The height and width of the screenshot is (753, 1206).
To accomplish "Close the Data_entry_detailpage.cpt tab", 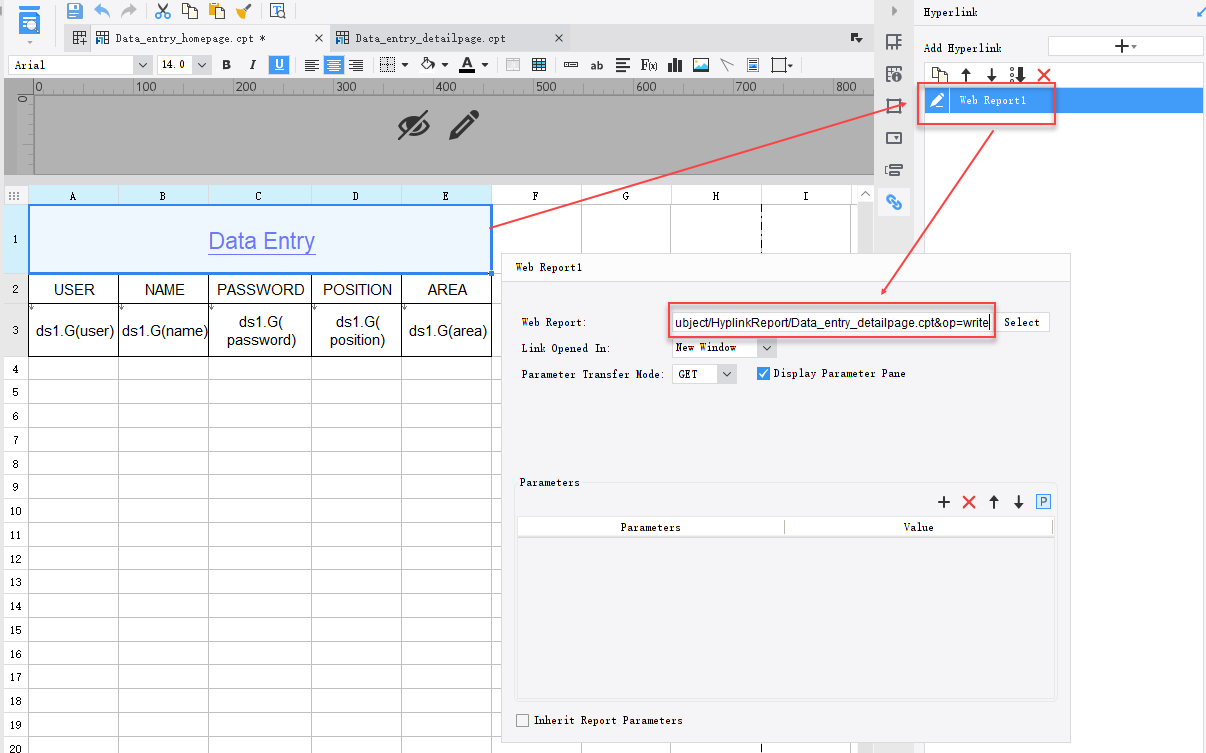I will pyautogui.click(x=559, y=38).
